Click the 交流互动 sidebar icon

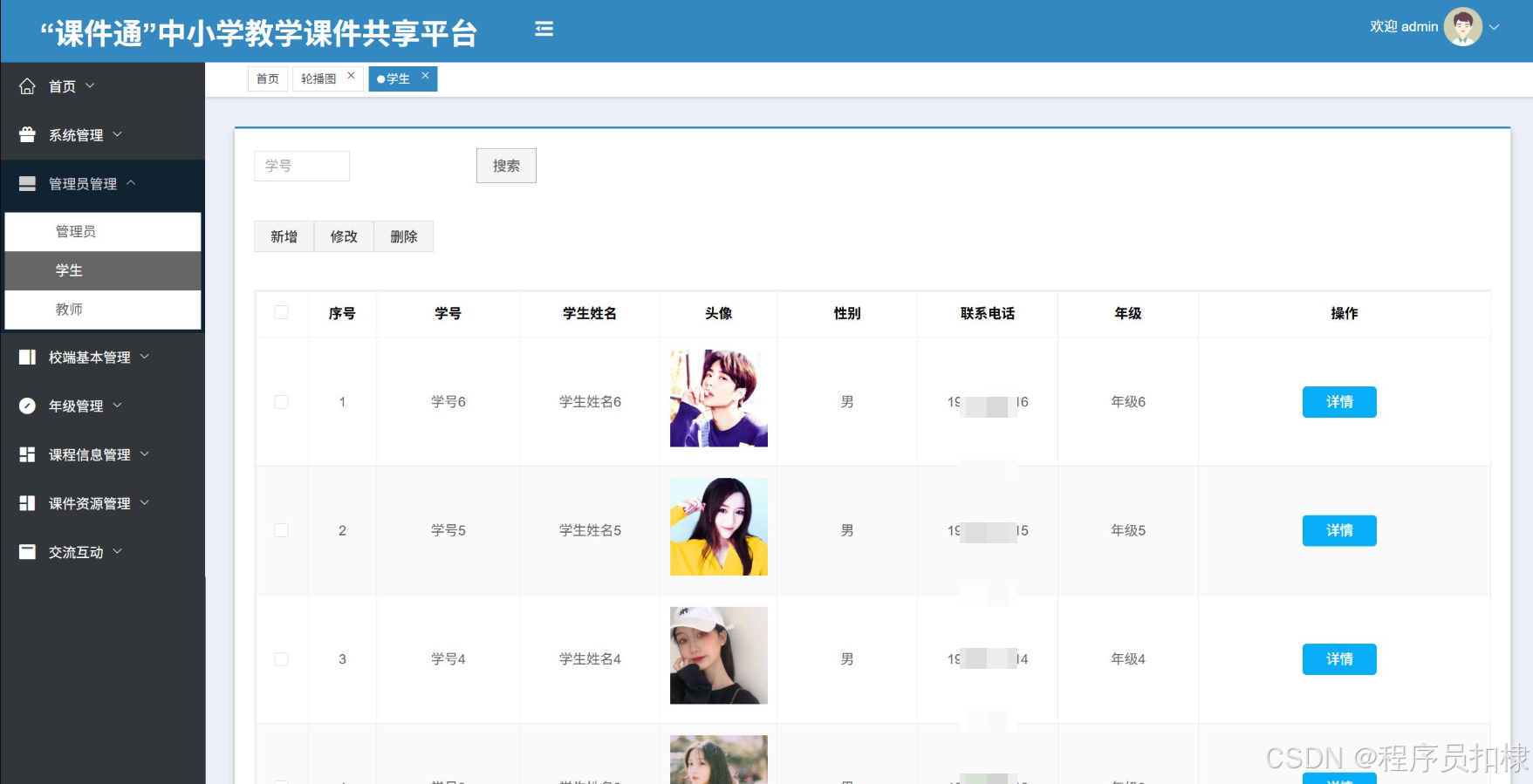(x=27, y=552)
